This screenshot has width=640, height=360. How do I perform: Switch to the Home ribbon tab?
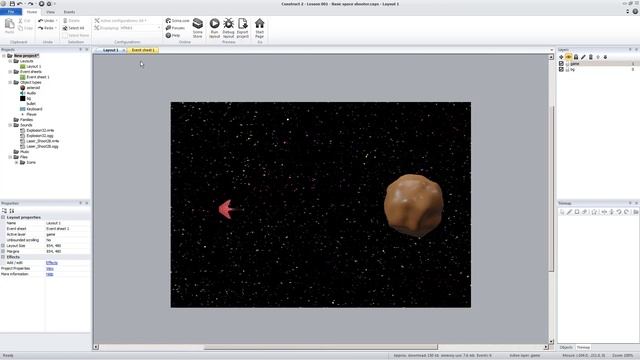[x=32, y=12]
